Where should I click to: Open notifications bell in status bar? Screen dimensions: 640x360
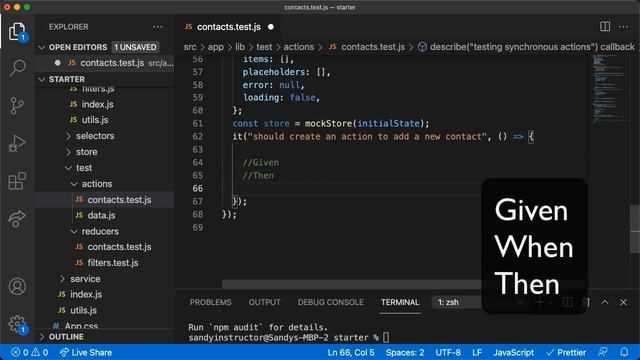point(624,352)
